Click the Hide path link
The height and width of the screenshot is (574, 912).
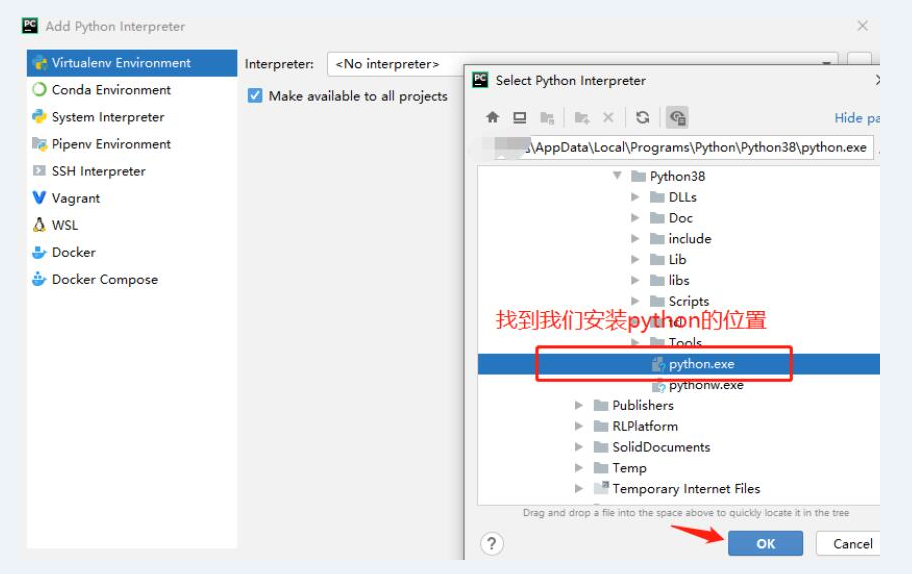(x=857, y=118)
